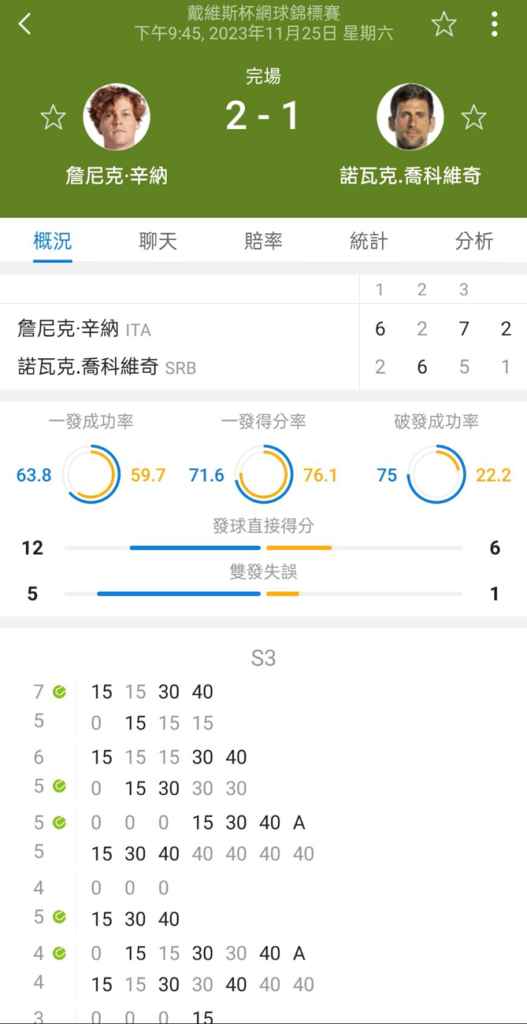Screen dimensions: 527x1024
Task: Select the 統計 tab
Action: (368, 241)
